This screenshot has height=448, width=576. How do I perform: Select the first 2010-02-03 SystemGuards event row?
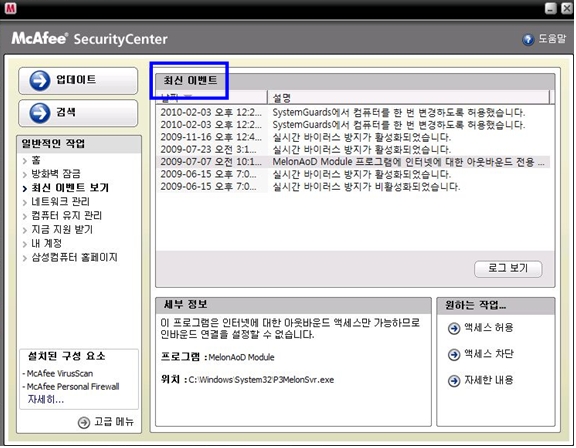[x=353, y=112]
